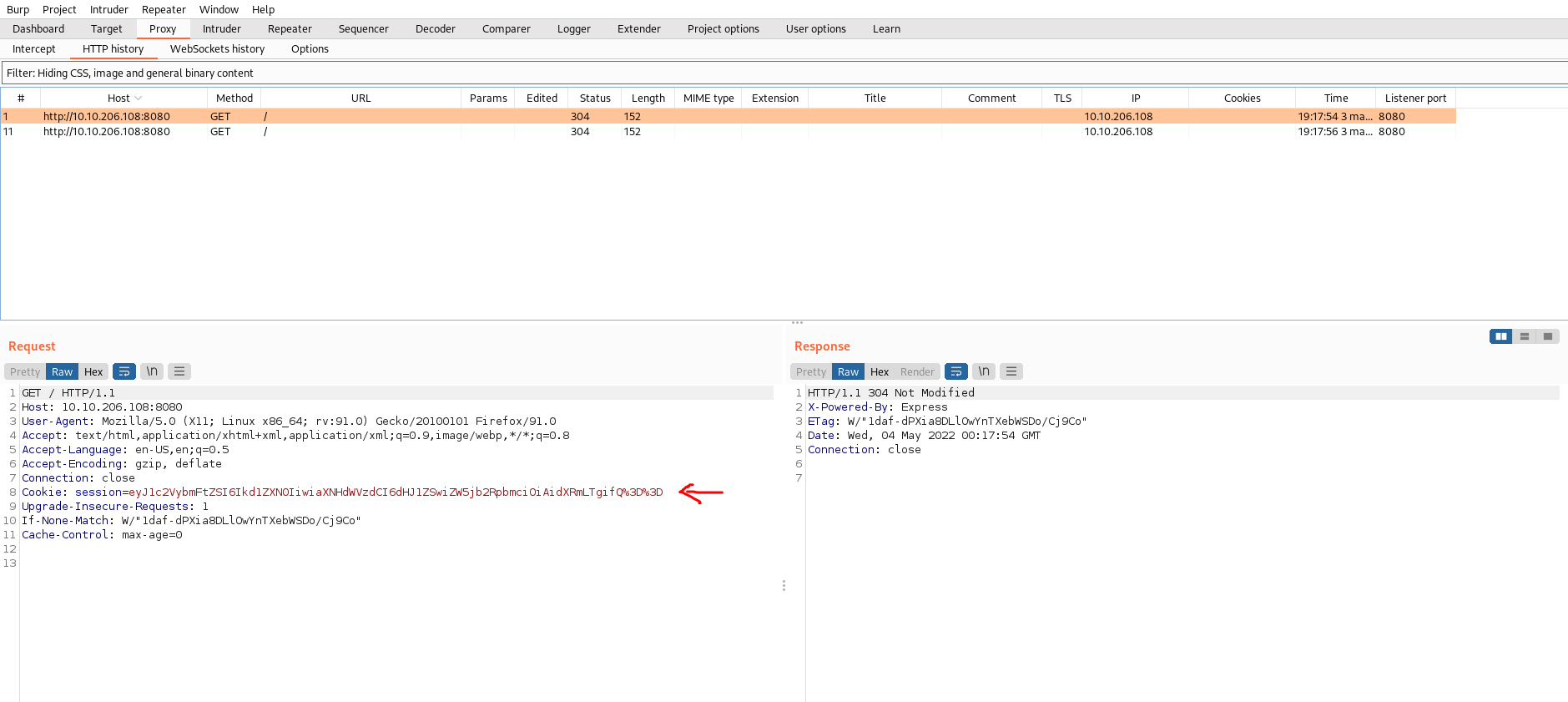Open the Burp menu
This screenshot has width=1568, height=702.
tap(18, 9)
